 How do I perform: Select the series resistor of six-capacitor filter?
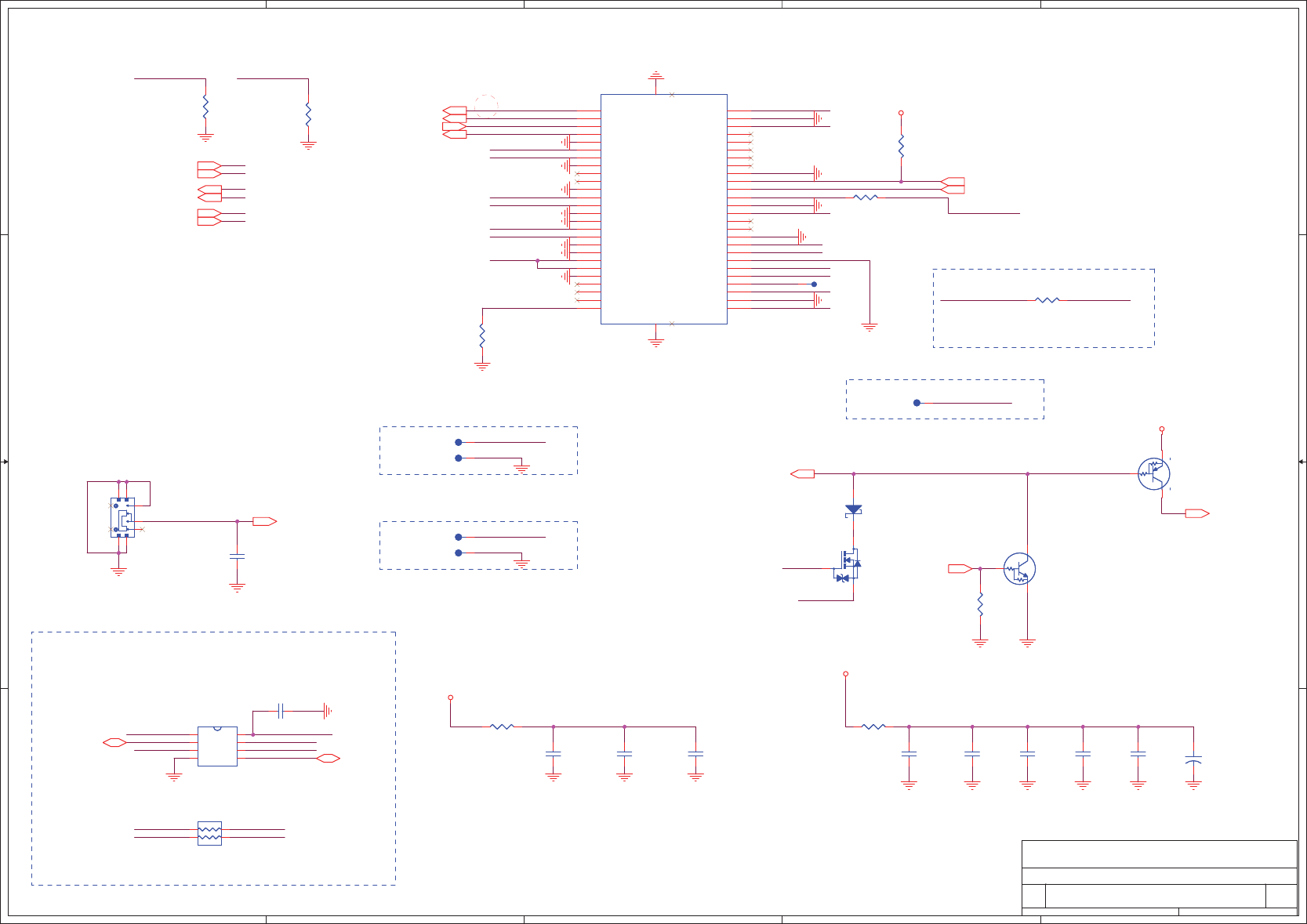[x=873, y=727]
